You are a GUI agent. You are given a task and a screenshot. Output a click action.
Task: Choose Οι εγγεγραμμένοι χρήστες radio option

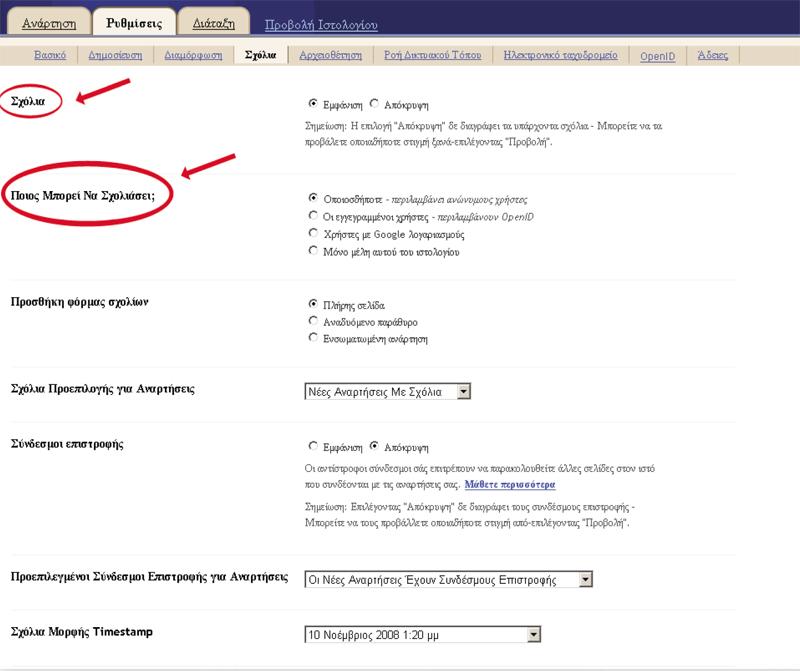coord(314,216)
